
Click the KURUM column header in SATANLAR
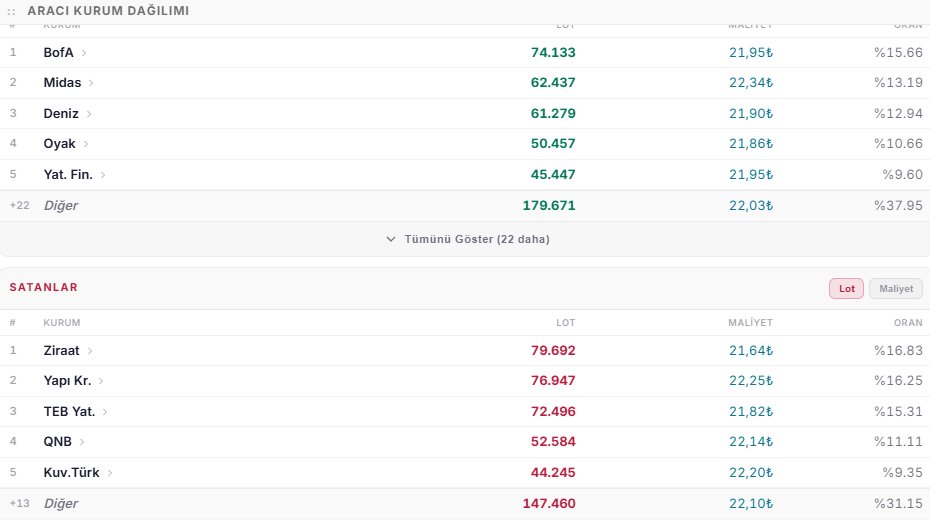[x=62, y=323]
